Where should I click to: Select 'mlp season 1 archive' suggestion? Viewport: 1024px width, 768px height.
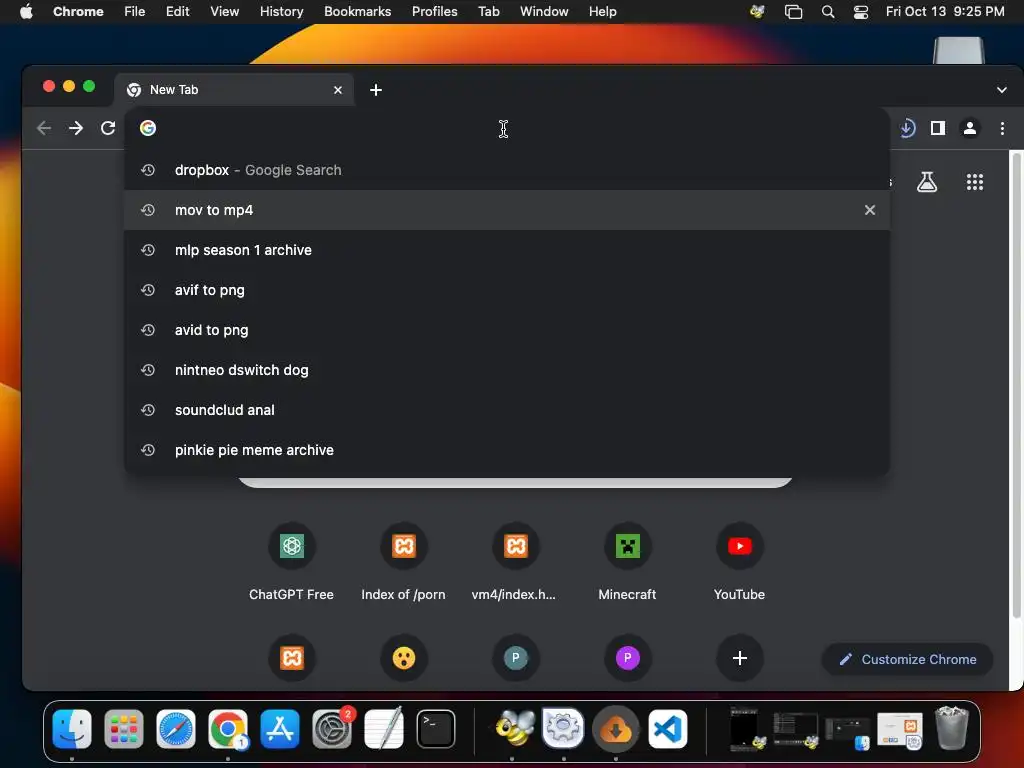coord(507,250)
